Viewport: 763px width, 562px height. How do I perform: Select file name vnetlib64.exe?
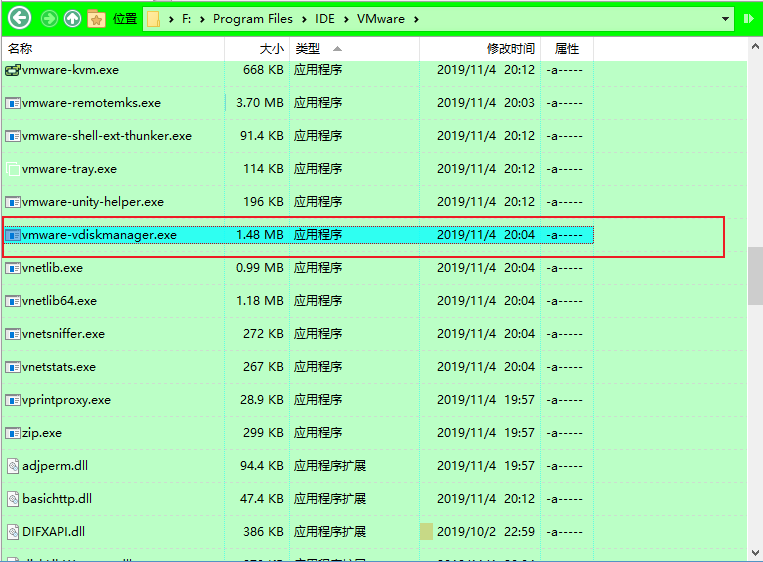59,301
